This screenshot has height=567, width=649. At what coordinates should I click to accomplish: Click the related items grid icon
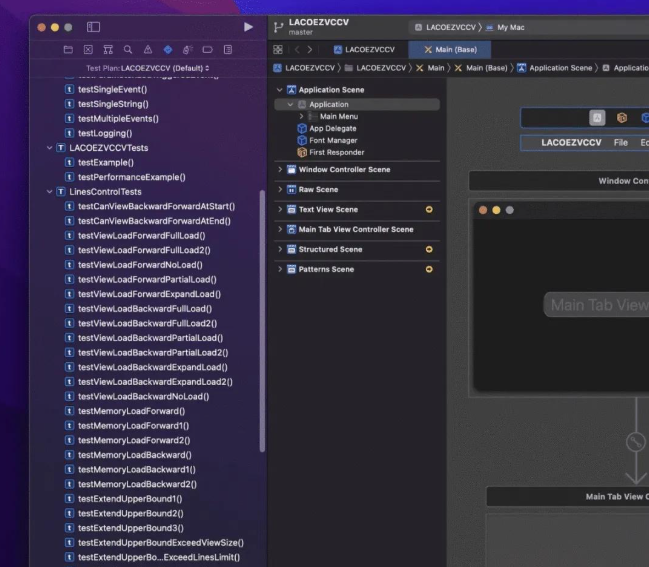[278, 50]
